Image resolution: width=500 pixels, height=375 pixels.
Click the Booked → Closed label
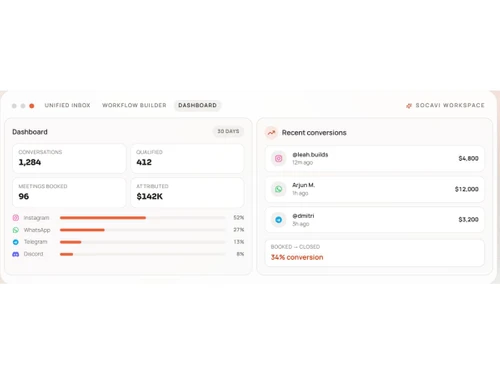[x=295, y=247]
